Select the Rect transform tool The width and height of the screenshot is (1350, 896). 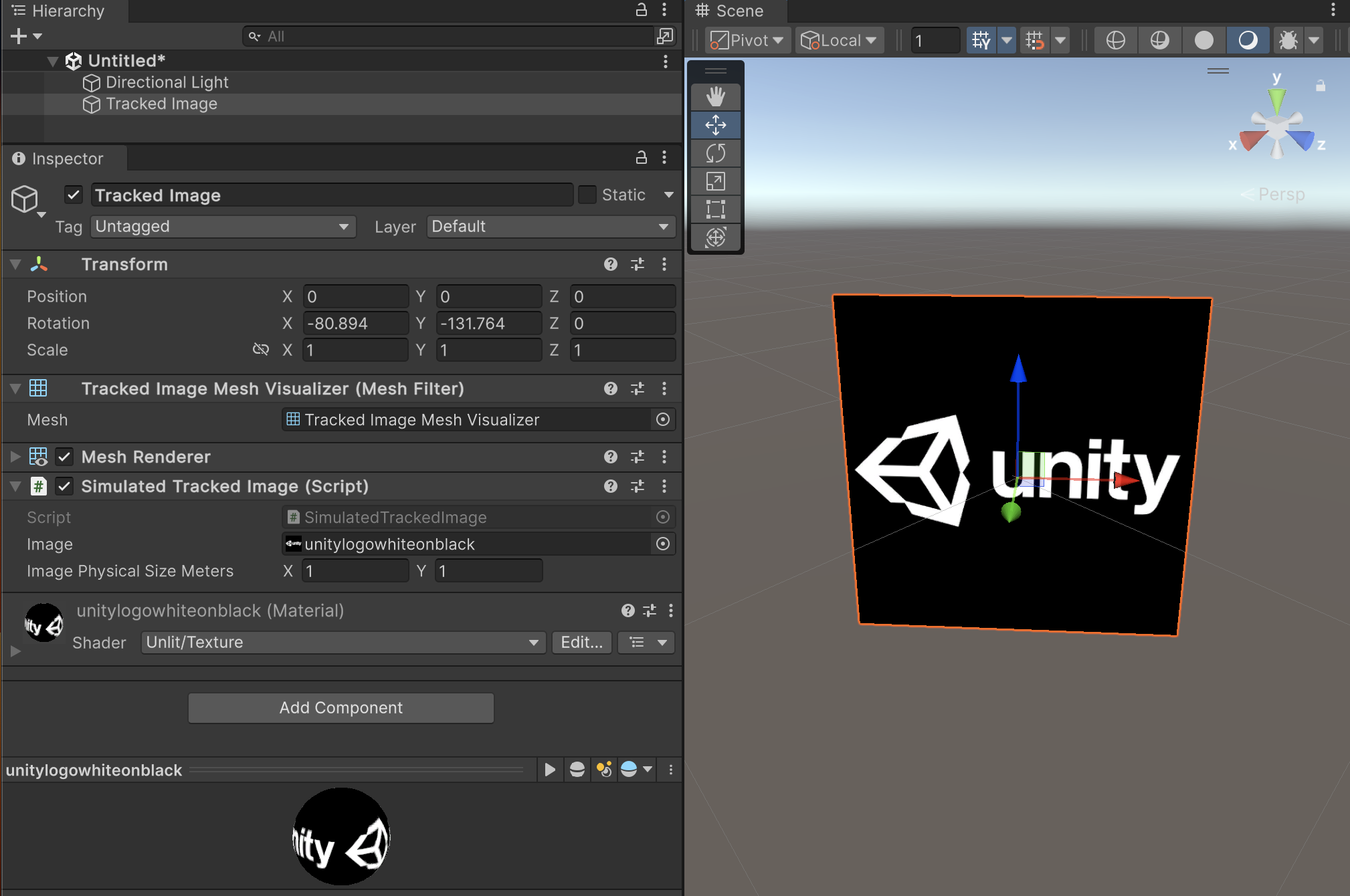point(715,209)
